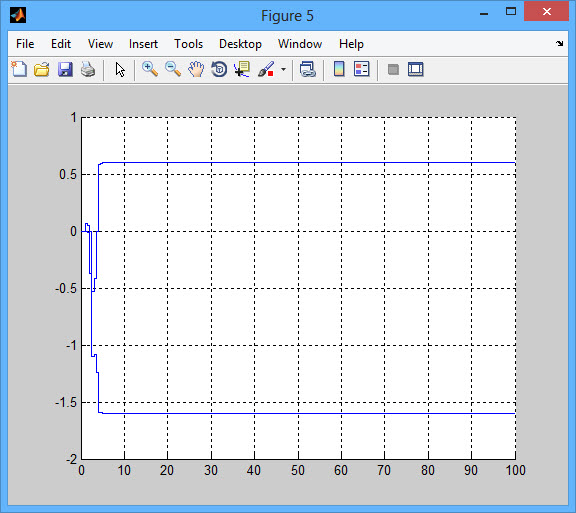Select the Pan hand tool
Image resolution: width=576 pixels, height=513 pixels.
coord(196,69)
